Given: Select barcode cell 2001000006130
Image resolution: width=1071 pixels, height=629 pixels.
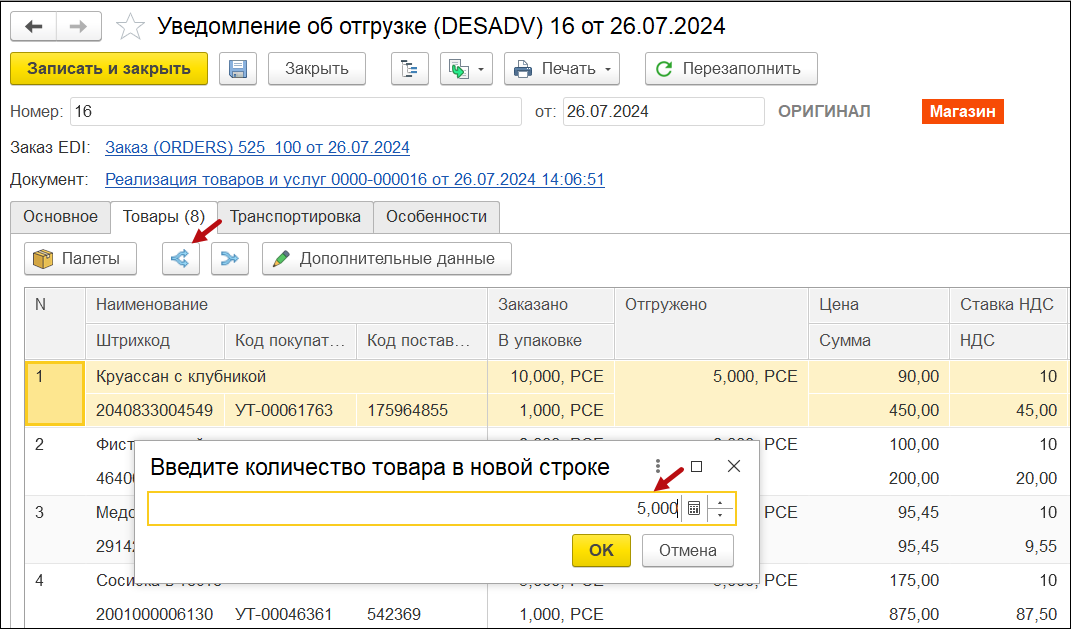Looking at the screenshot, I should coord(155,614).
